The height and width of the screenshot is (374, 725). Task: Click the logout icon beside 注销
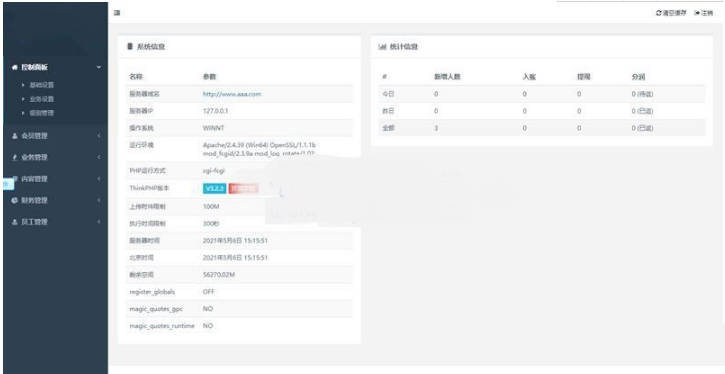point(697,13)
